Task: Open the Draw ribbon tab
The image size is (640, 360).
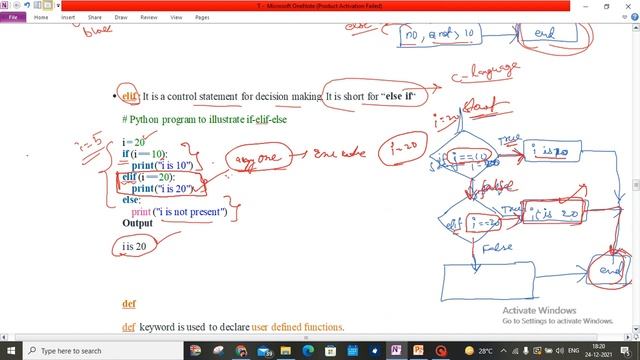Action: click(x=121, y=17)
